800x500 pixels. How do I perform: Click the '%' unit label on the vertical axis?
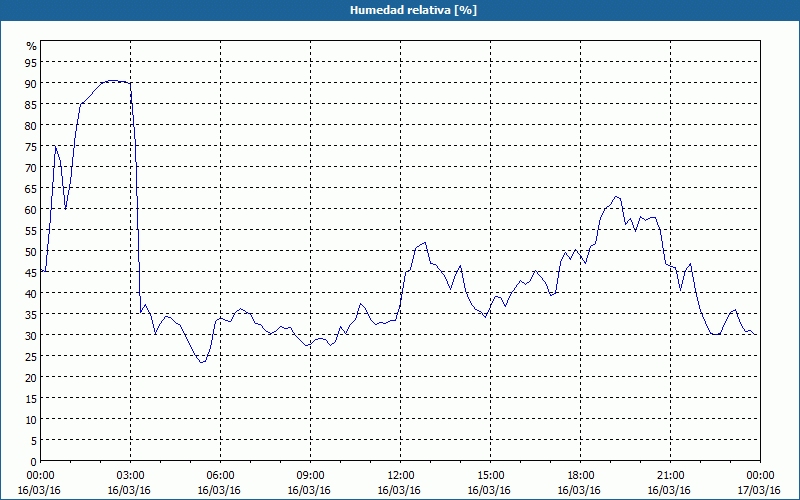point(32,46)
